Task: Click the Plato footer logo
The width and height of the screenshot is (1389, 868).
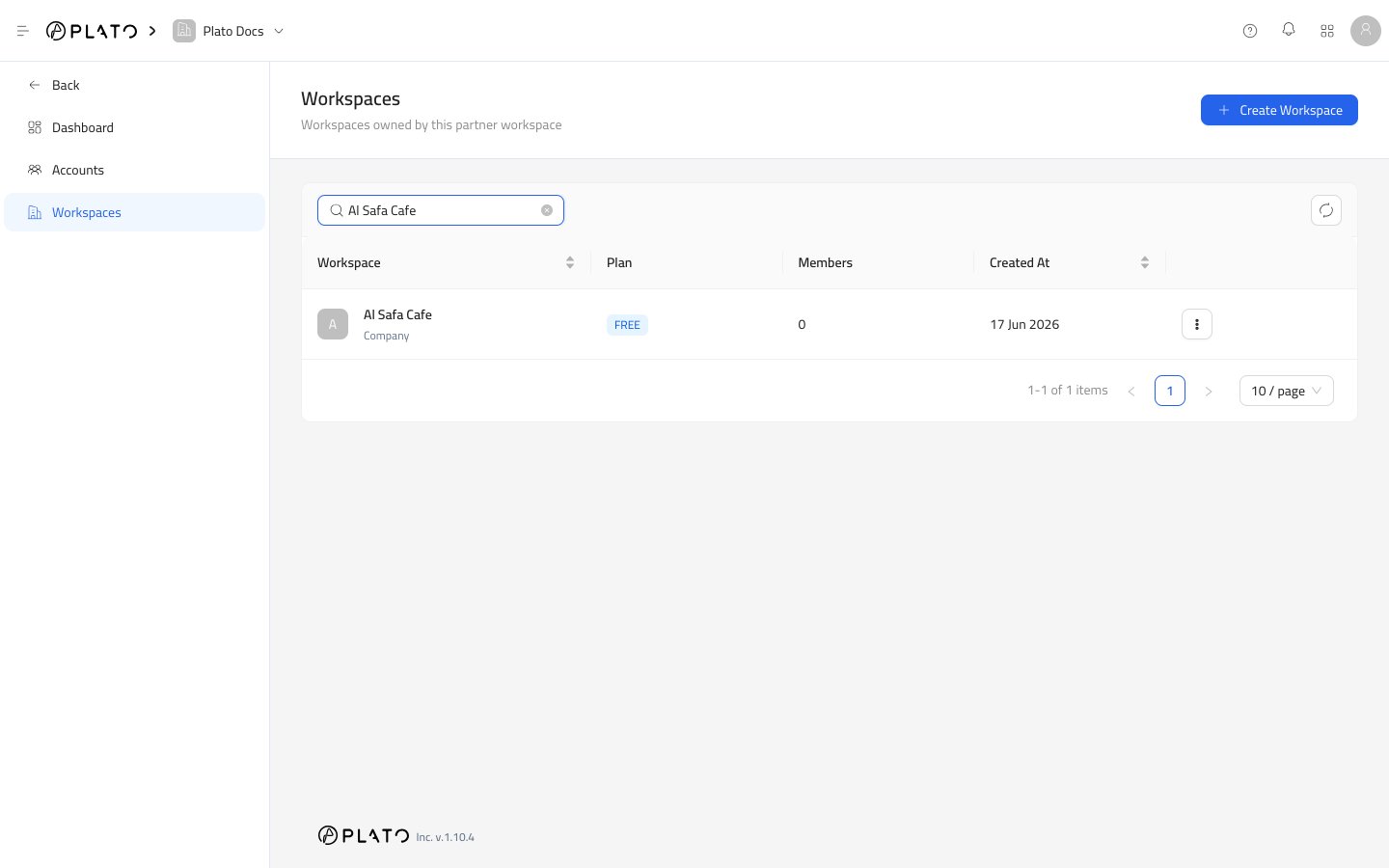Action: click(364, 835)
